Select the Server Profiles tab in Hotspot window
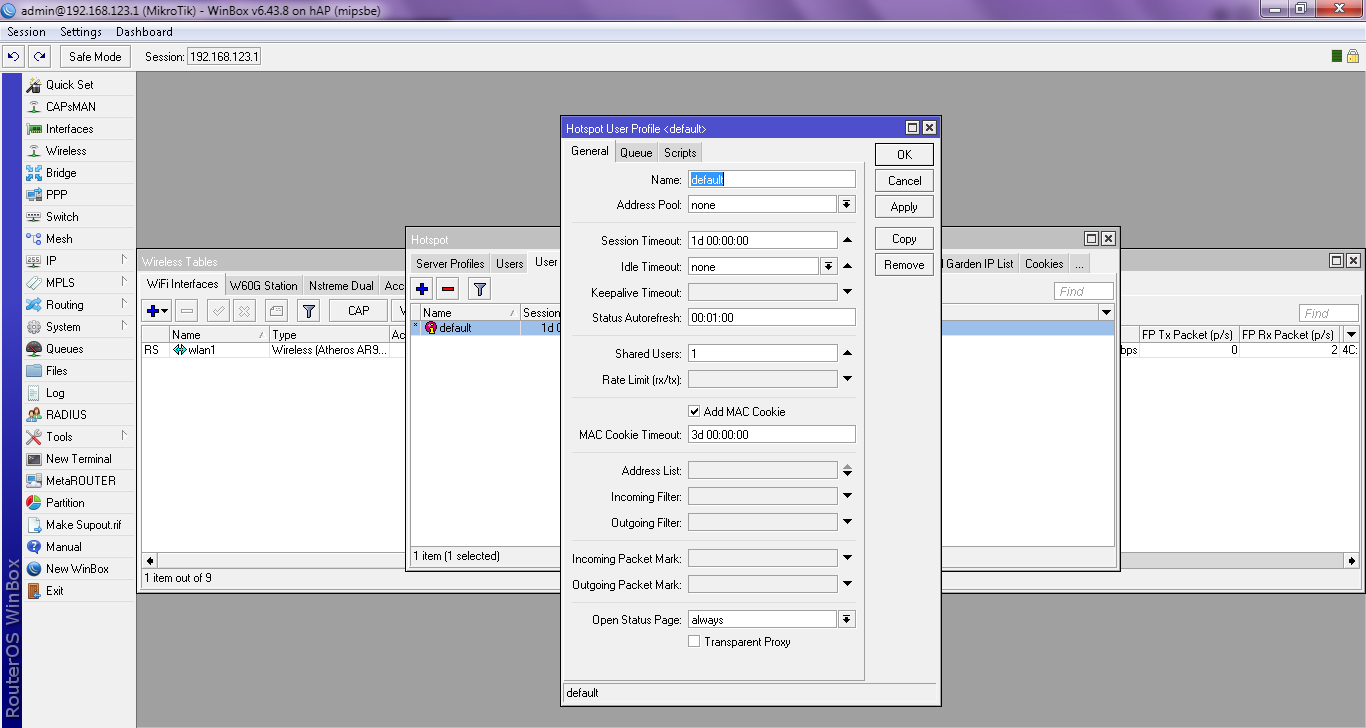The image size is (1366, 728). (x=450, y=264)
